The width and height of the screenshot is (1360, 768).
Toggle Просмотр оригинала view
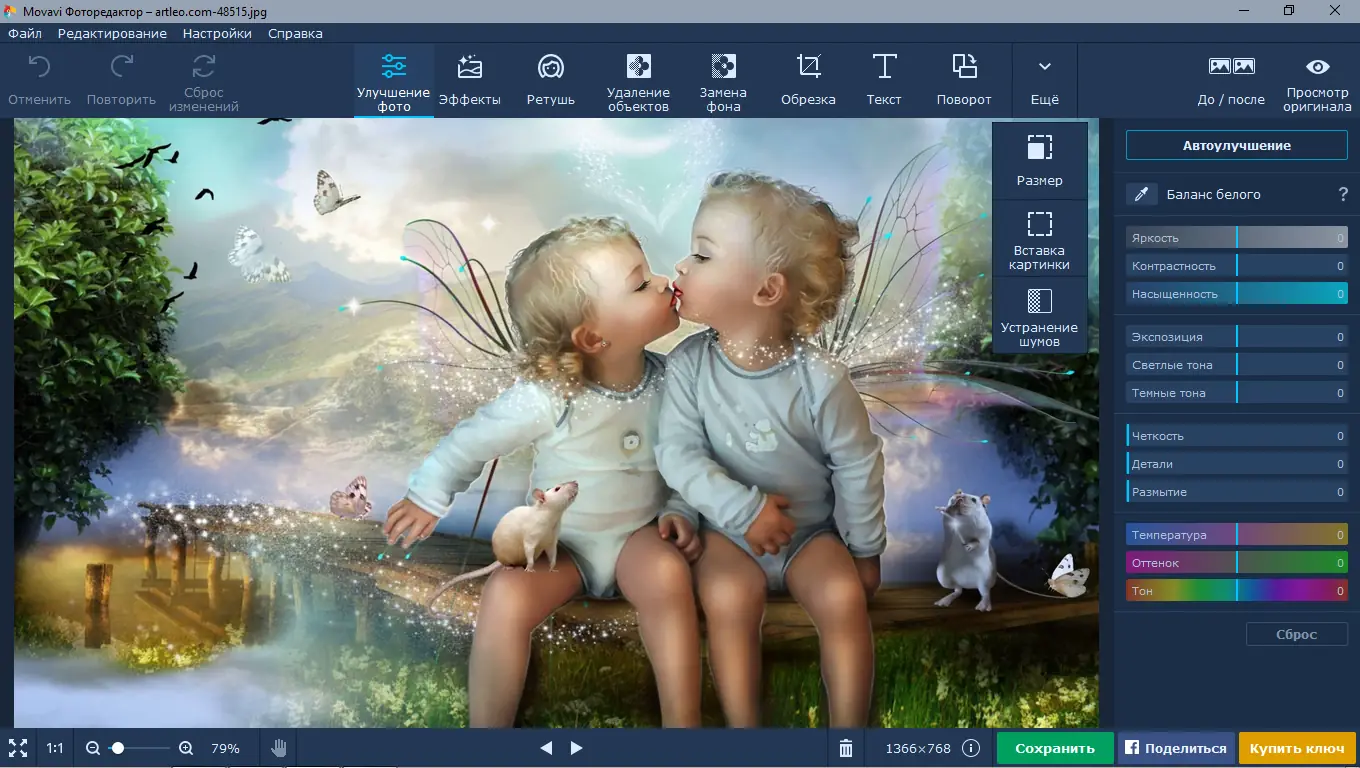click(1318, 79)
